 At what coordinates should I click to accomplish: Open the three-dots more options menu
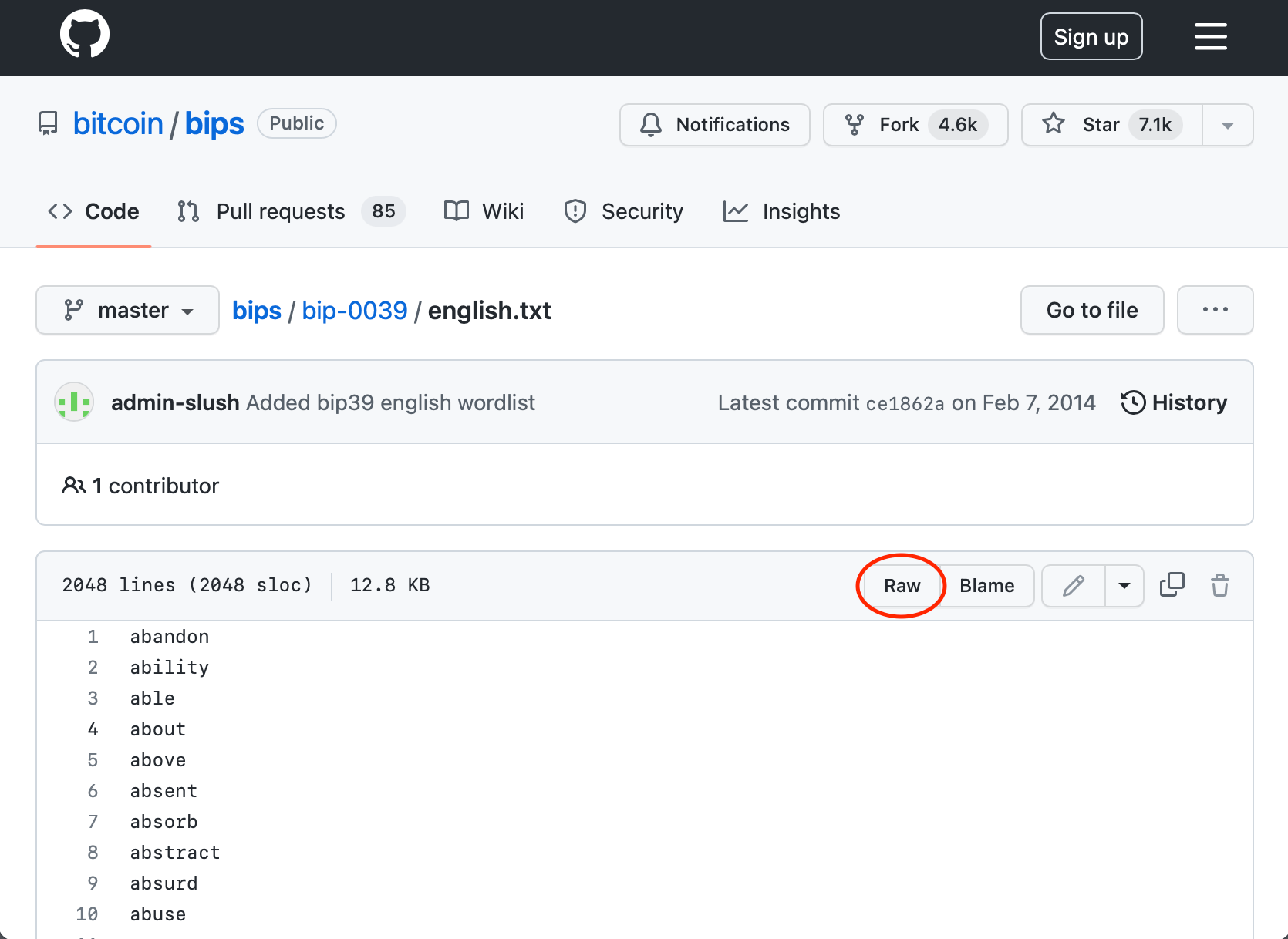pos(1216,310)
